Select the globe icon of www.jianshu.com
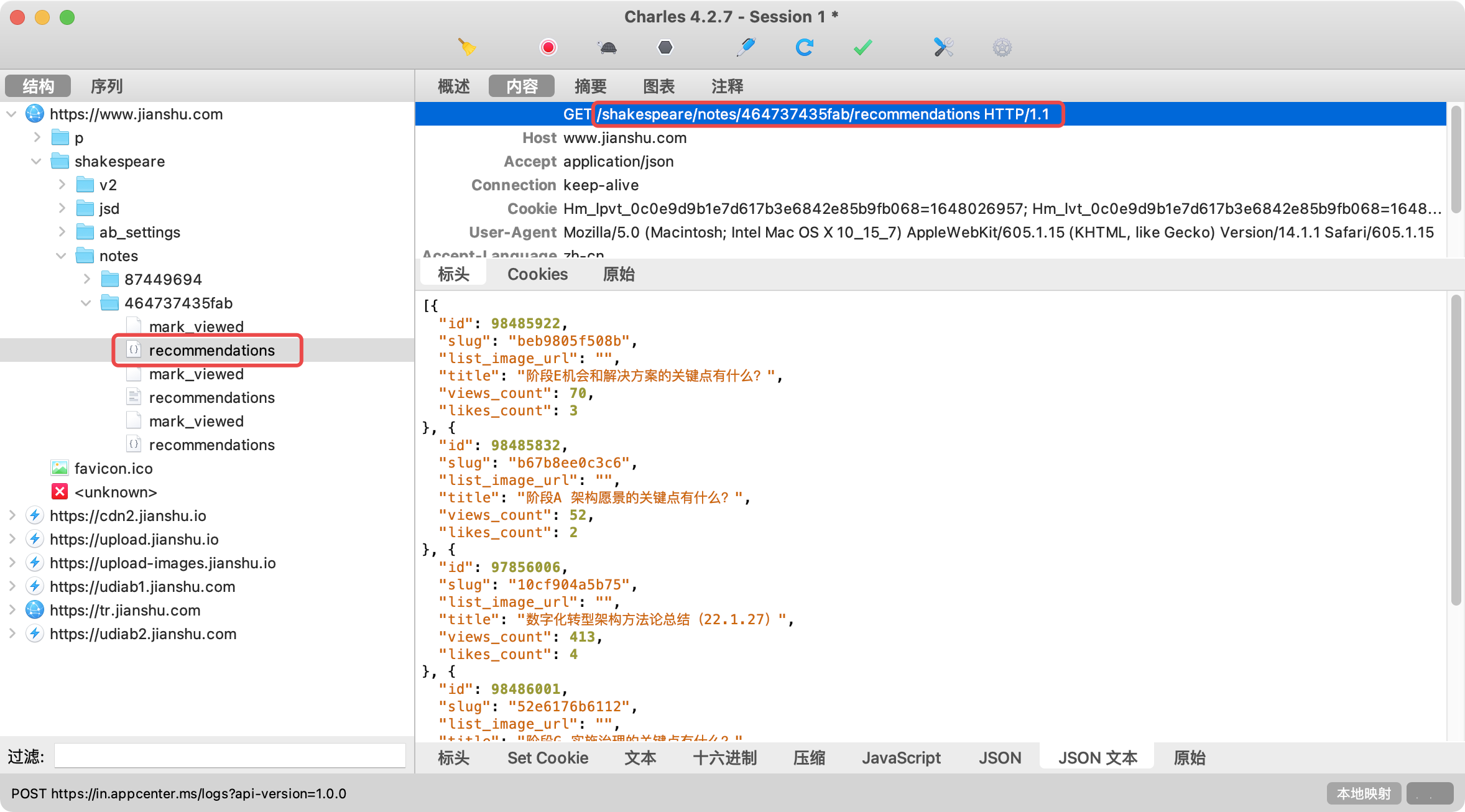1465x812 pixels. point(35,114)
